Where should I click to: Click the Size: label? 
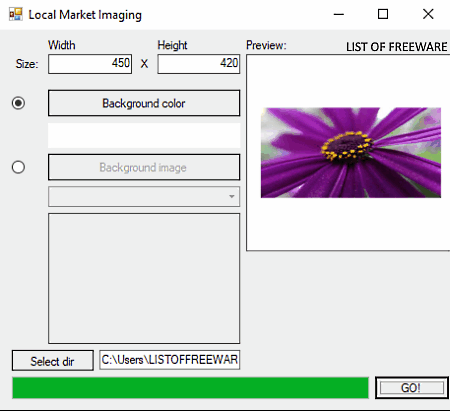[27, 64]
